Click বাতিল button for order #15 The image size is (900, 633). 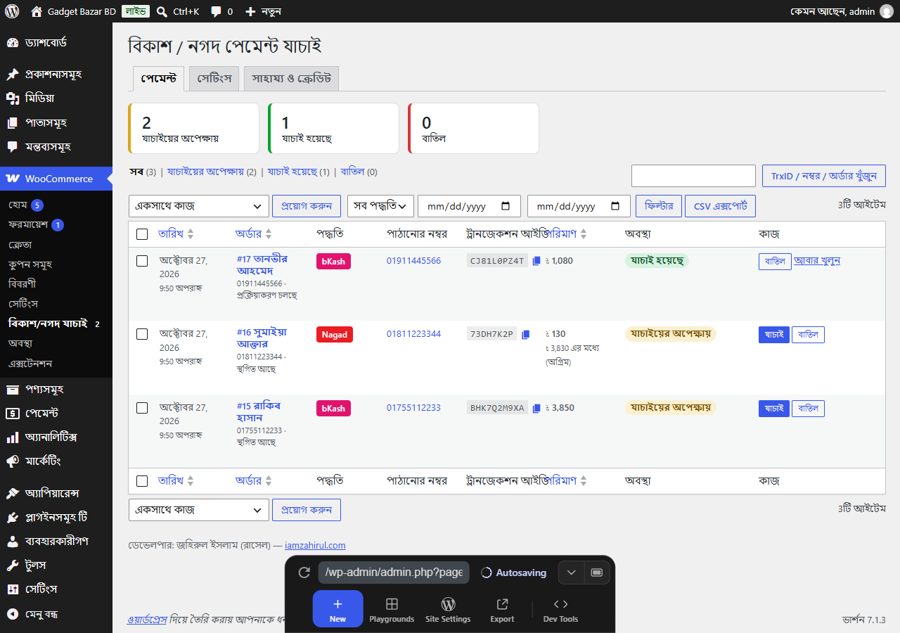click(808, 408)
